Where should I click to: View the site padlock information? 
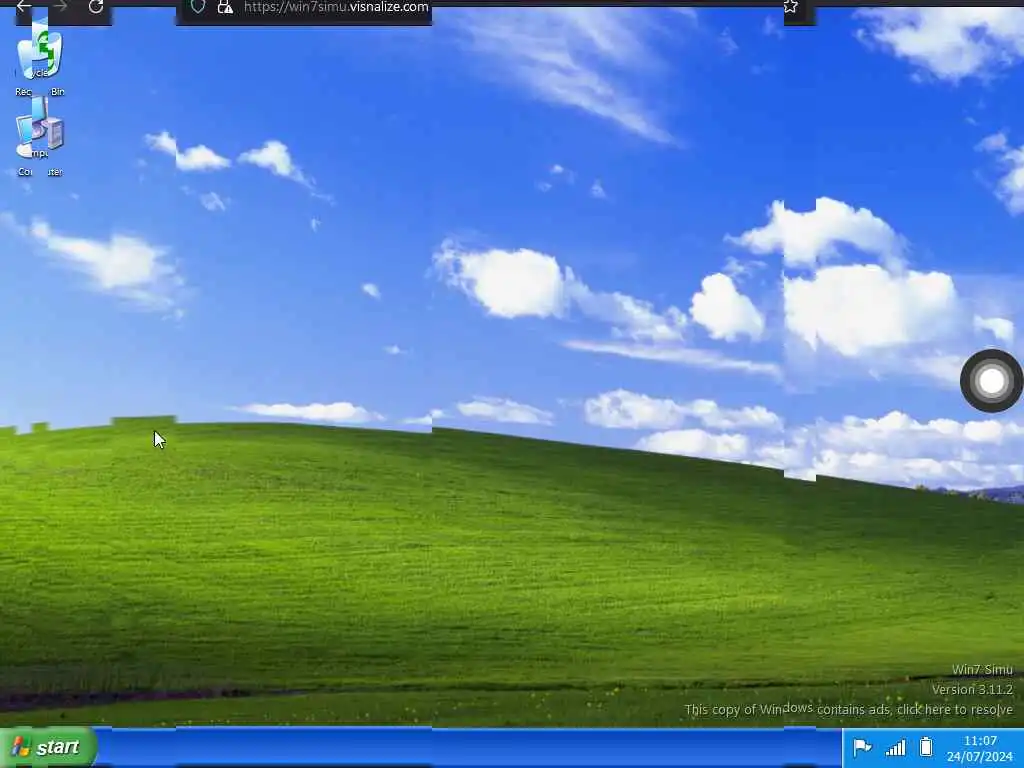pos(225,7)
